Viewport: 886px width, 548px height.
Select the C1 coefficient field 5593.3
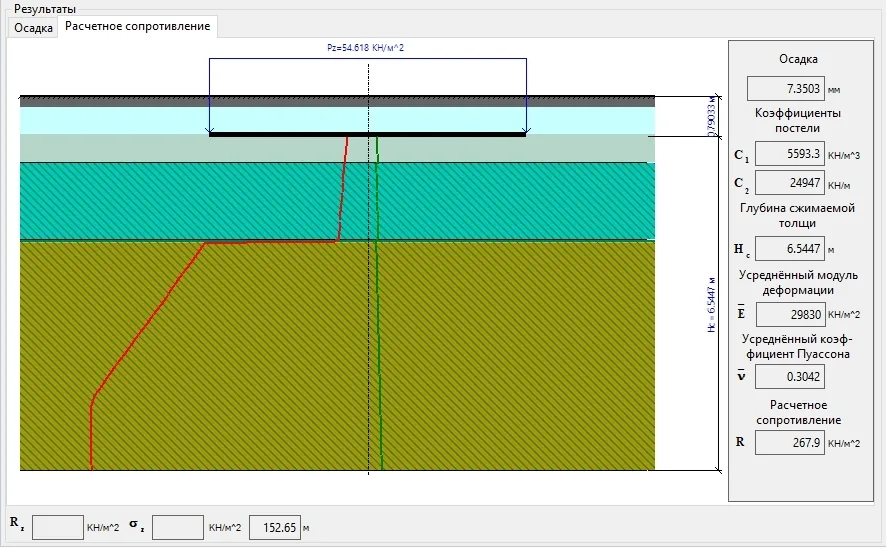click(x=789, y=154)
